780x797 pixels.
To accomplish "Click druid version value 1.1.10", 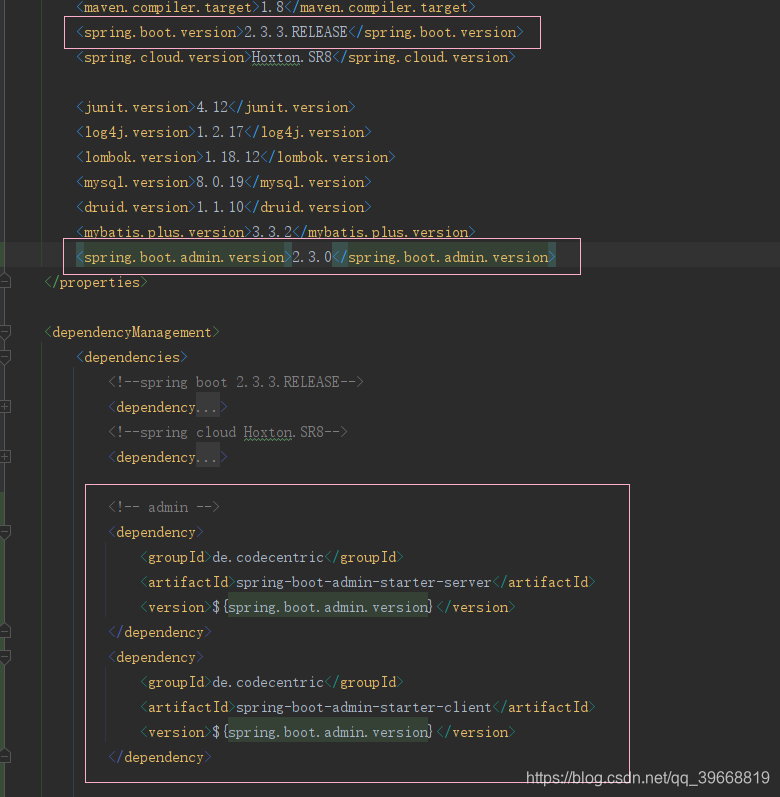I will (221, 207).
